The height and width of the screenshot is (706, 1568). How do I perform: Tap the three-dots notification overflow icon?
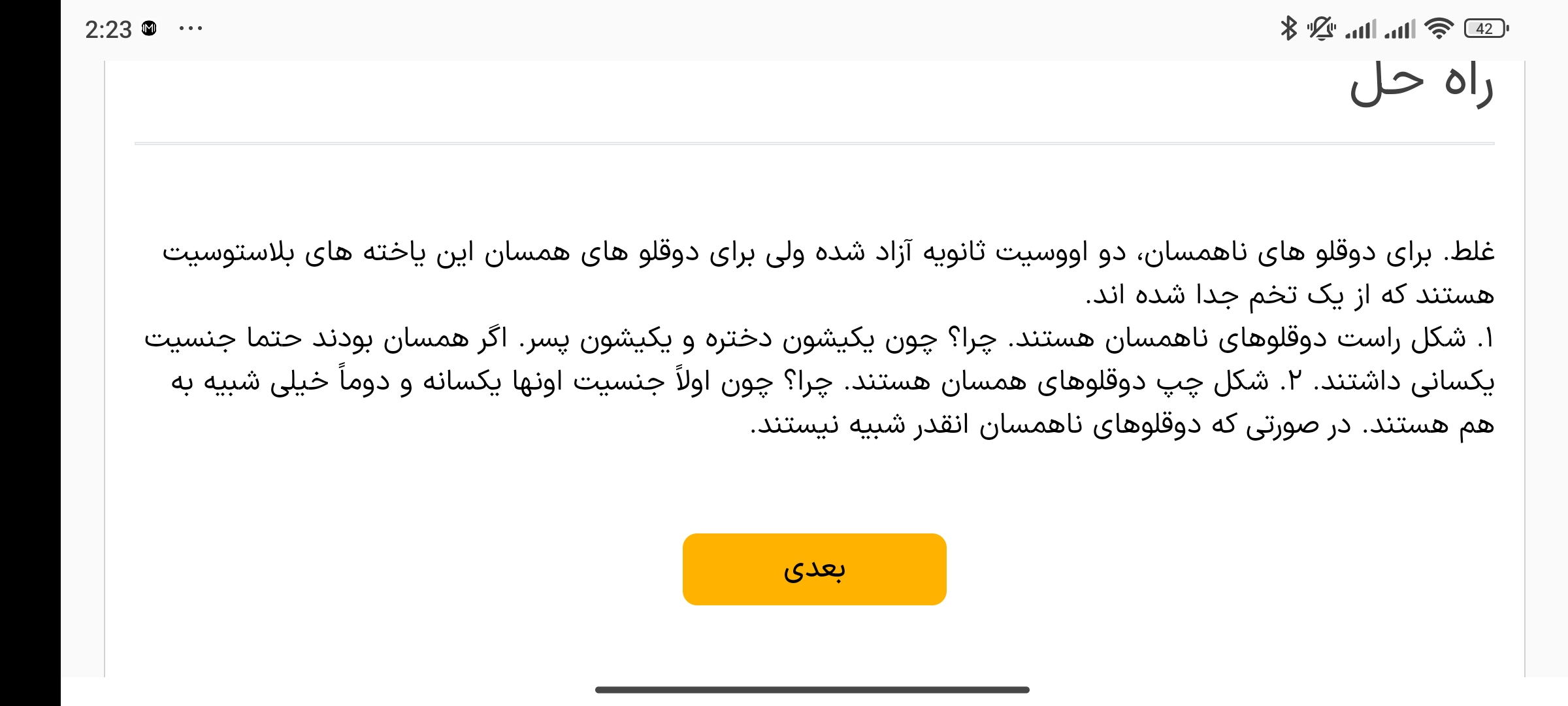[x=190, y=29]
